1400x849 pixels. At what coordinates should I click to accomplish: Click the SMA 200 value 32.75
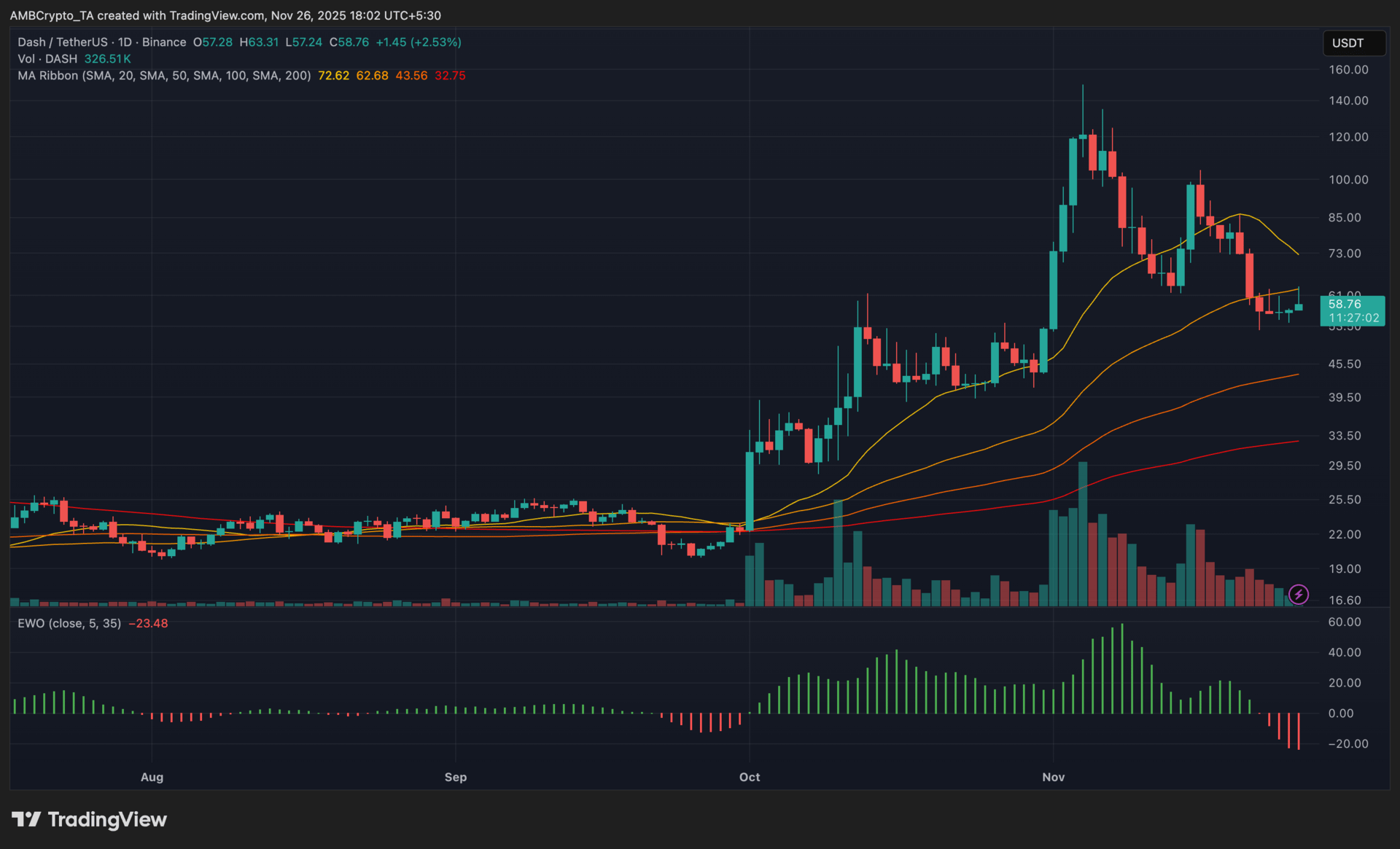pos(450,76)
